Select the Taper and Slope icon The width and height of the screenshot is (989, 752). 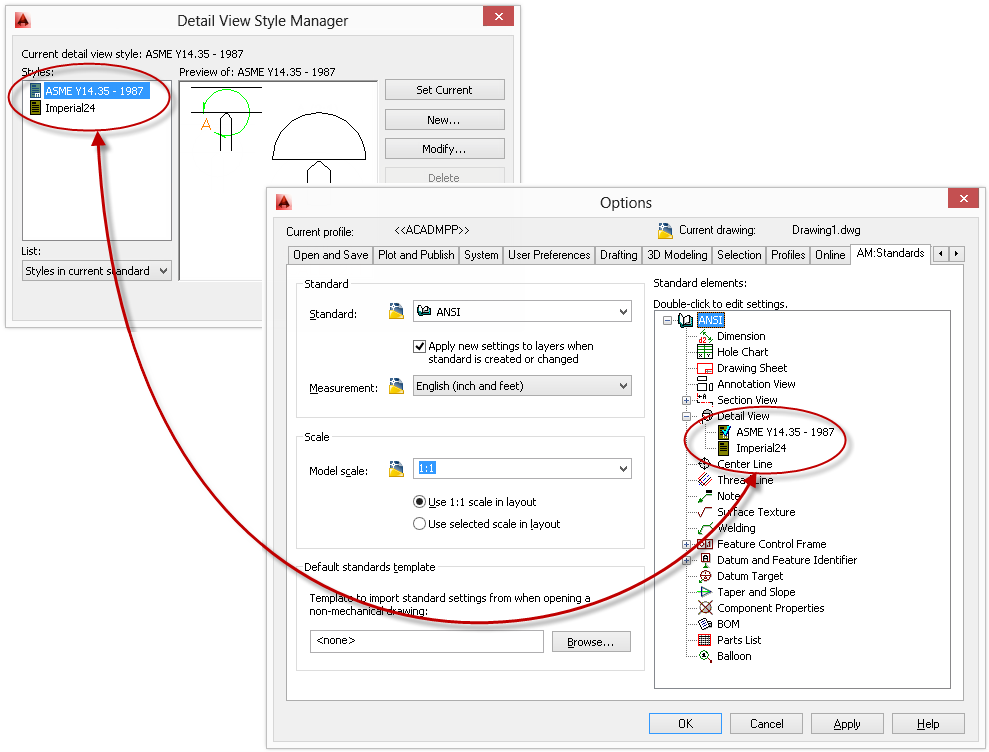coord(705,592)
